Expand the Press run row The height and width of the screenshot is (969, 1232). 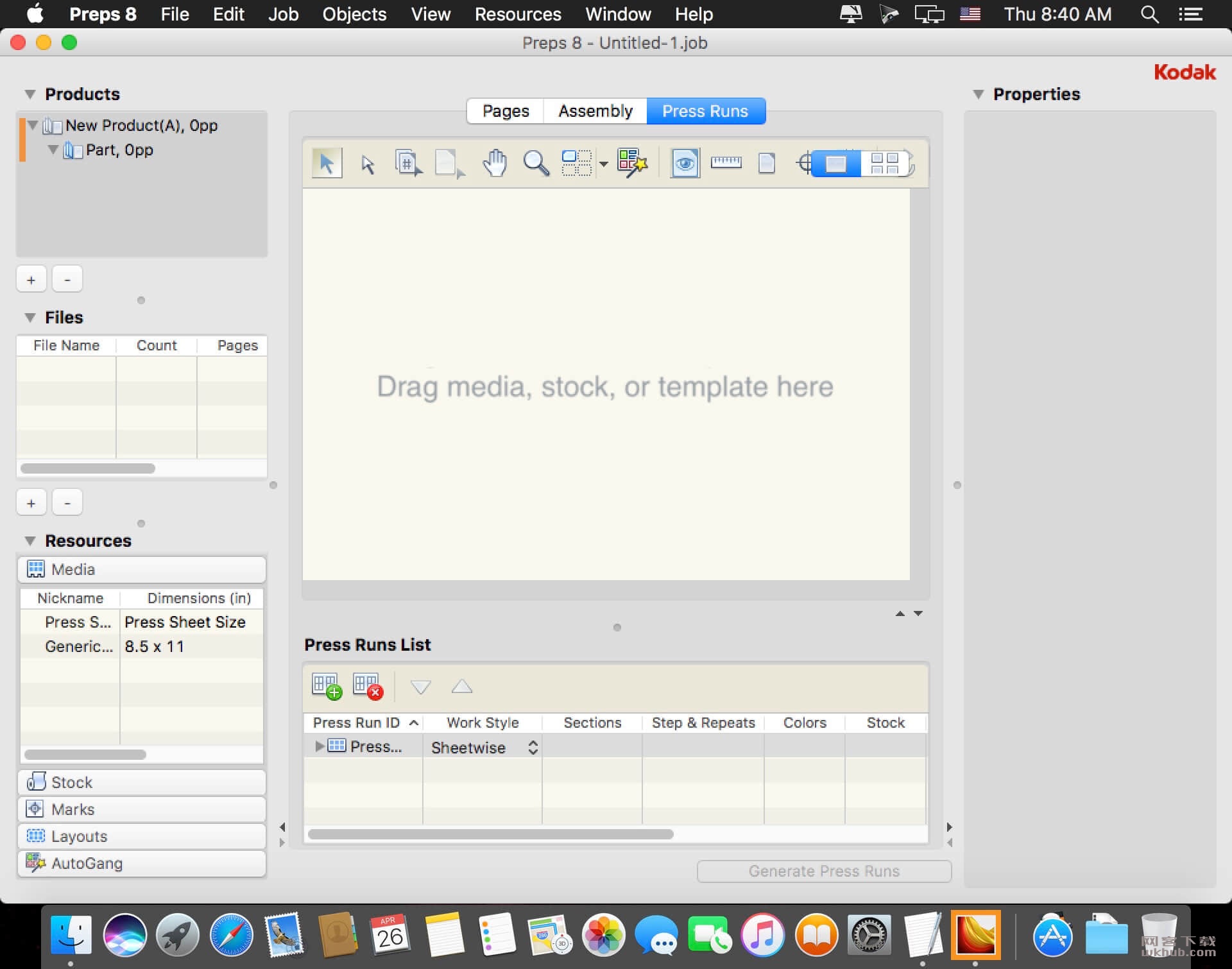pos(319,746)
